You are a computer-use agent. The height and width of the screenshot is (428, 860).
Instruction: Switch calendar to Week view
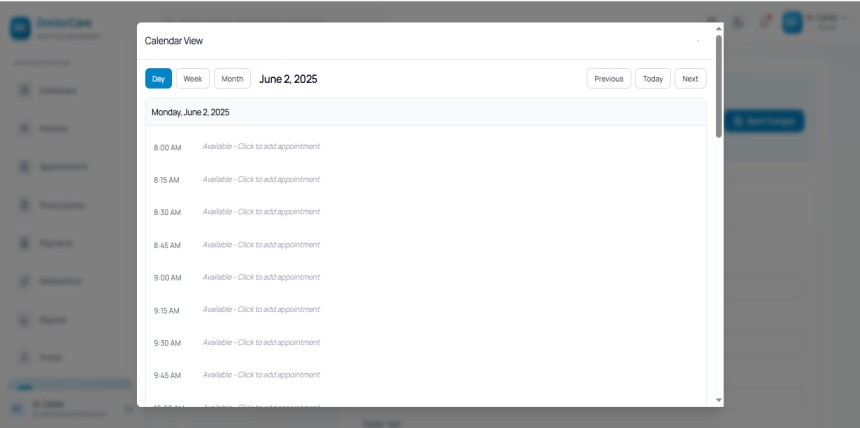193,78
